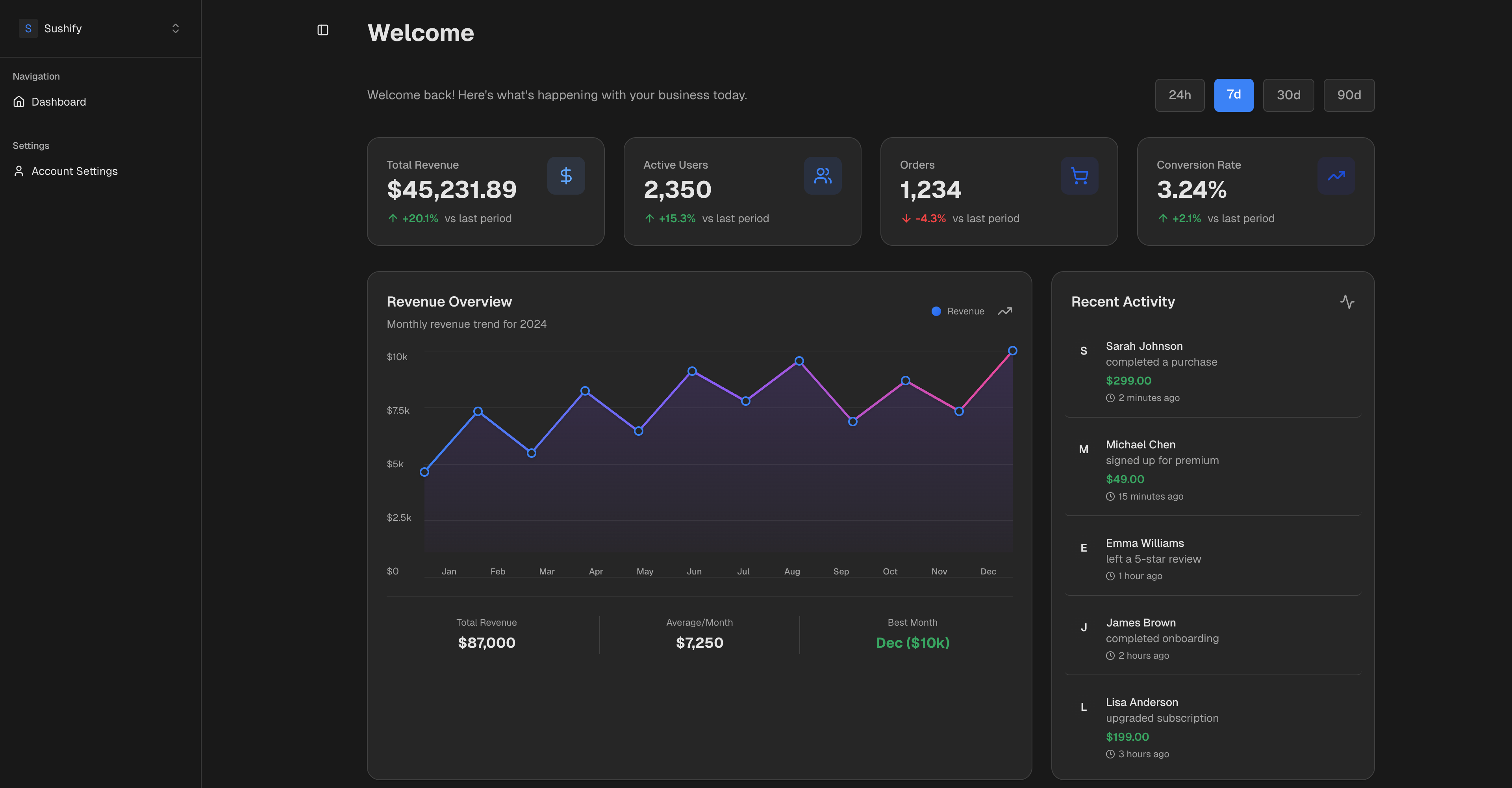Open Account Settings in sidebar

(x=74, y=171)
